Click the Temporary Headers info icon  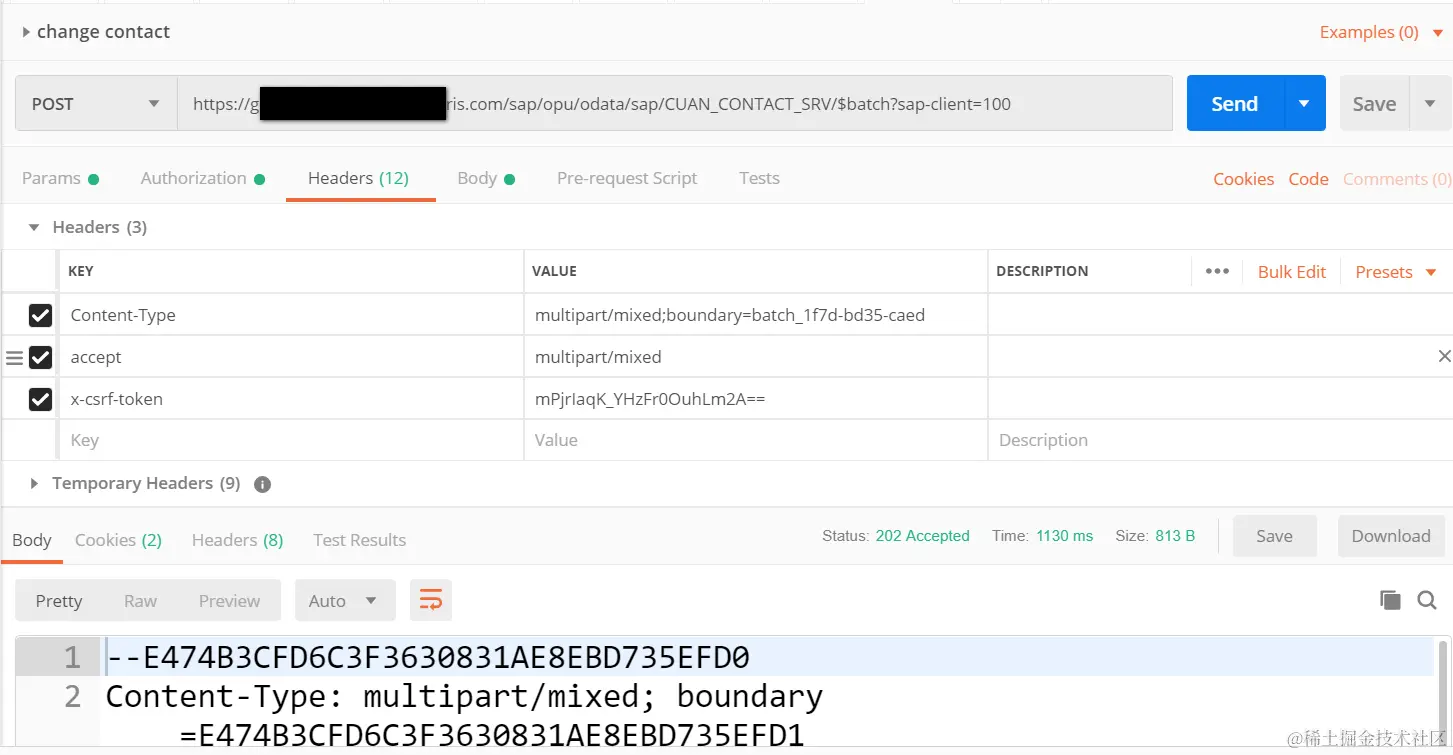(262, 484)
